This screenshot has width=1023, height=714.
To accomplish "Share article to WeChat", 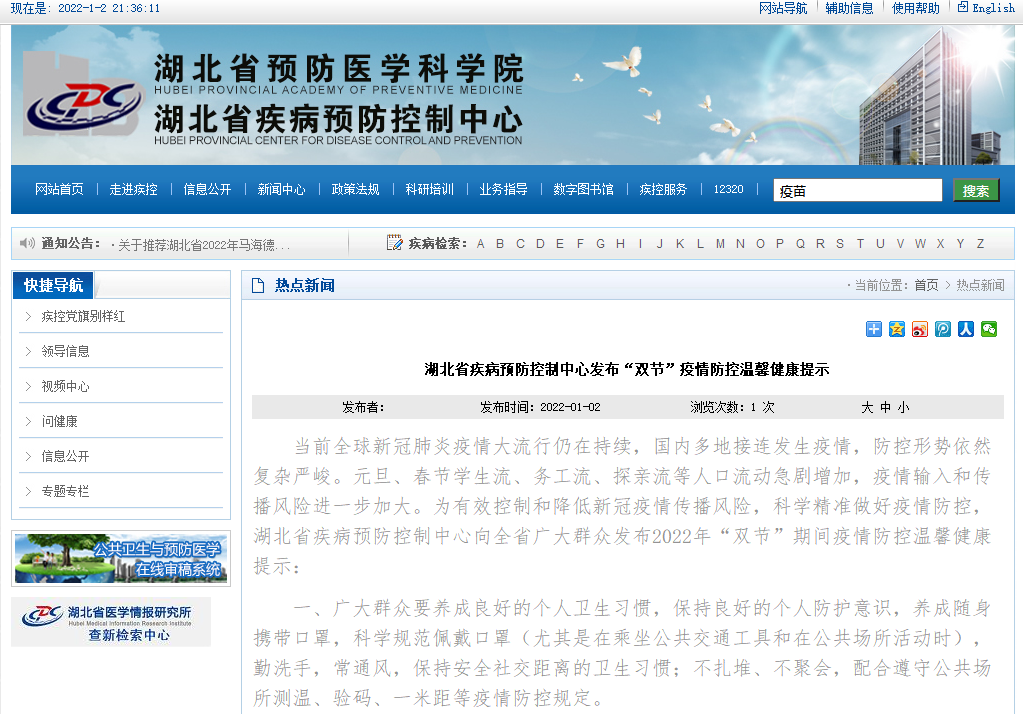I will coord(989,329).
